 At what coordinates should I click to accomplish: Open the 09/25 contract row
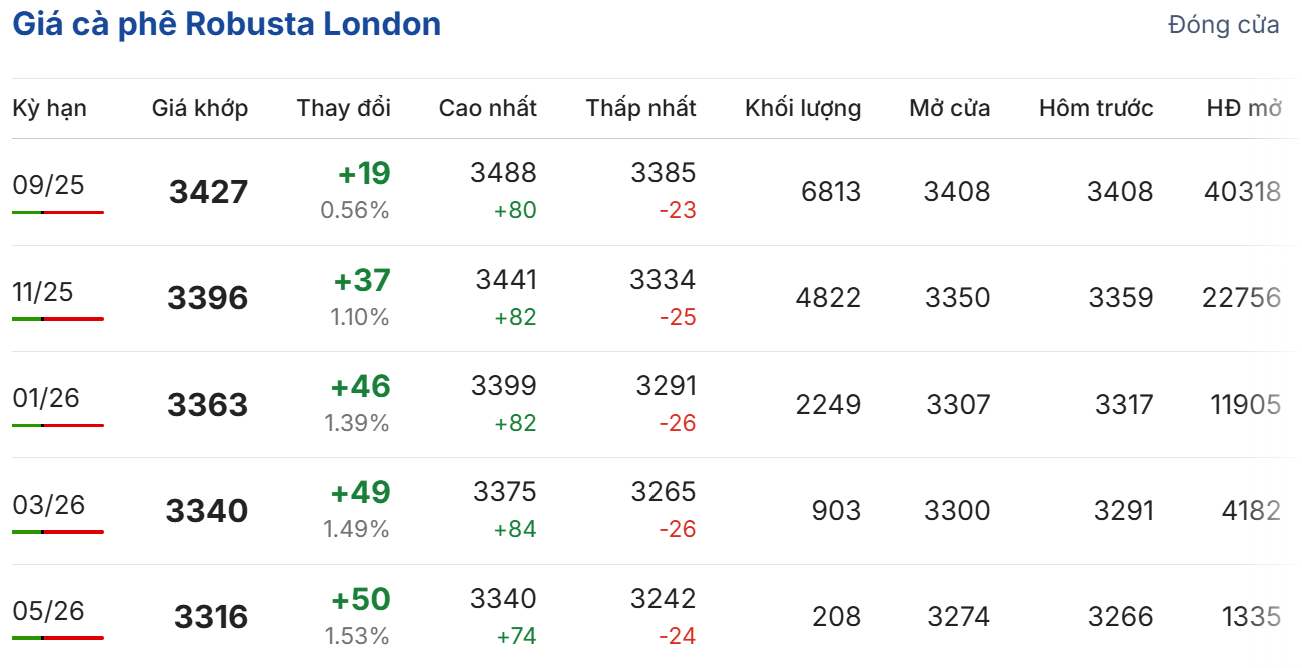(x=48, y=185)
